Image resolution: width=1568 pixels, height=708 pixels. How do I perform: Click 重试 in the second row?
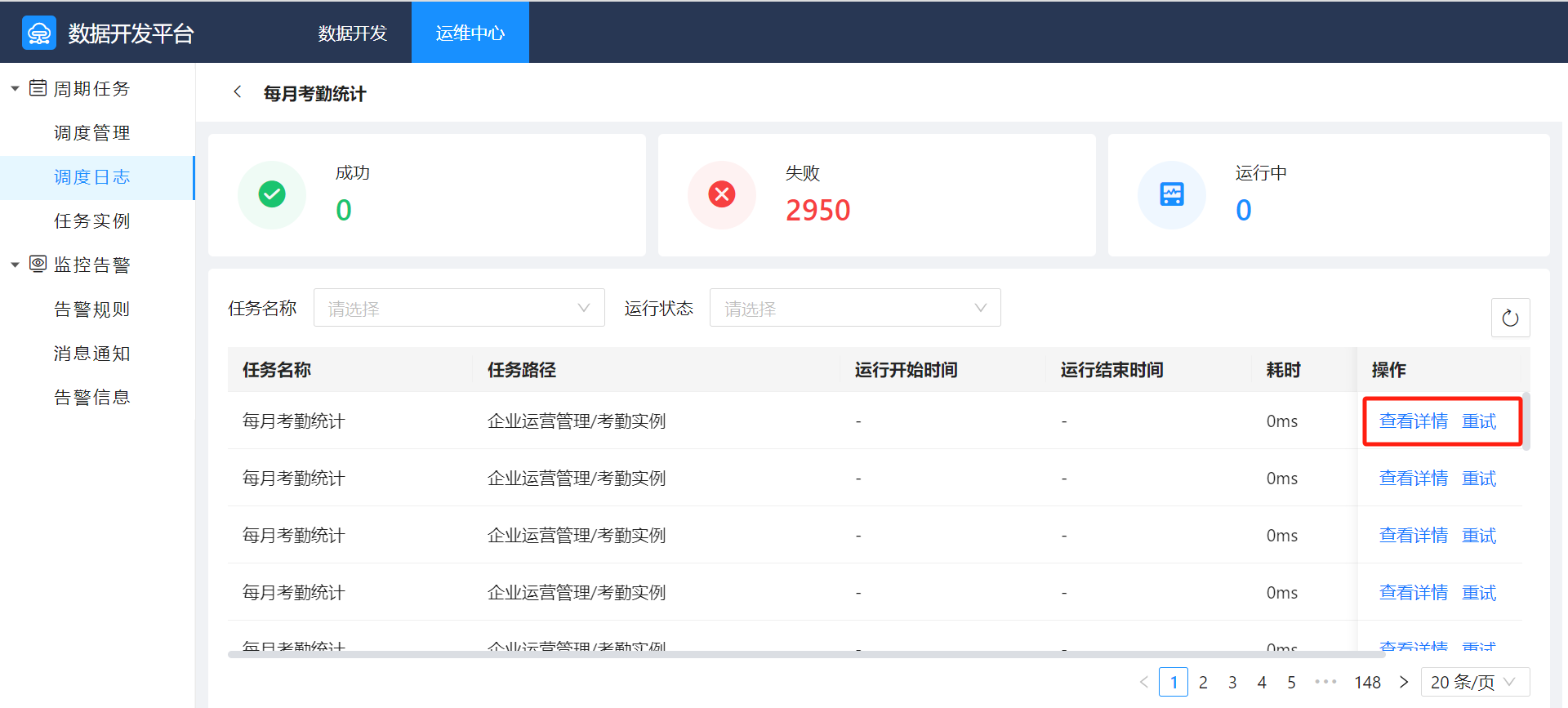tap(1478, 479)
